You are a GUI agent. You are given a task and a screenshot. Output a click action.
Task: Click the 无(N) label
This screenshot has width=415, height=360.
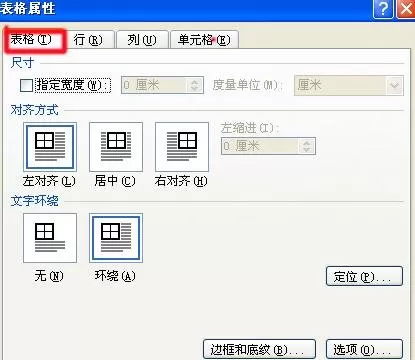pyautogui.click(x=49, y=276)
